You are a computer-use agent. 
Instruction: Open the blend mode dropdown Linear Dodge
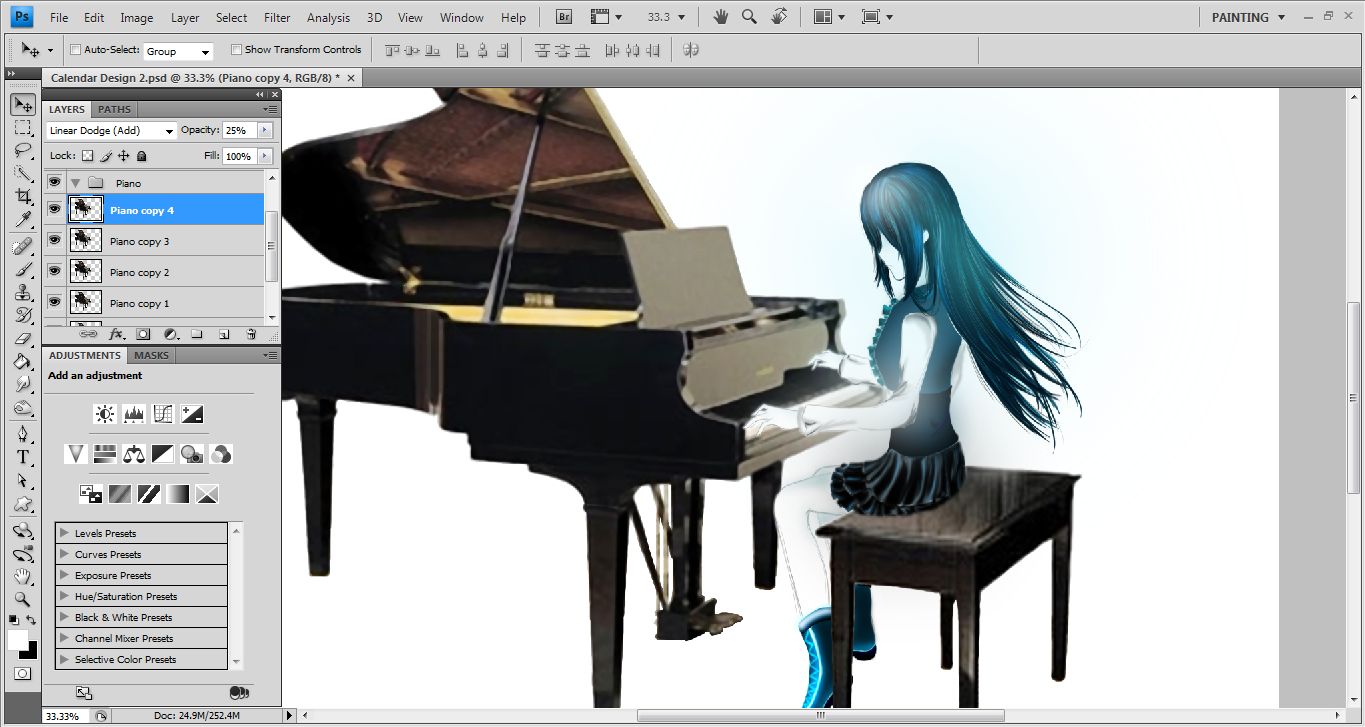[111, 130]
